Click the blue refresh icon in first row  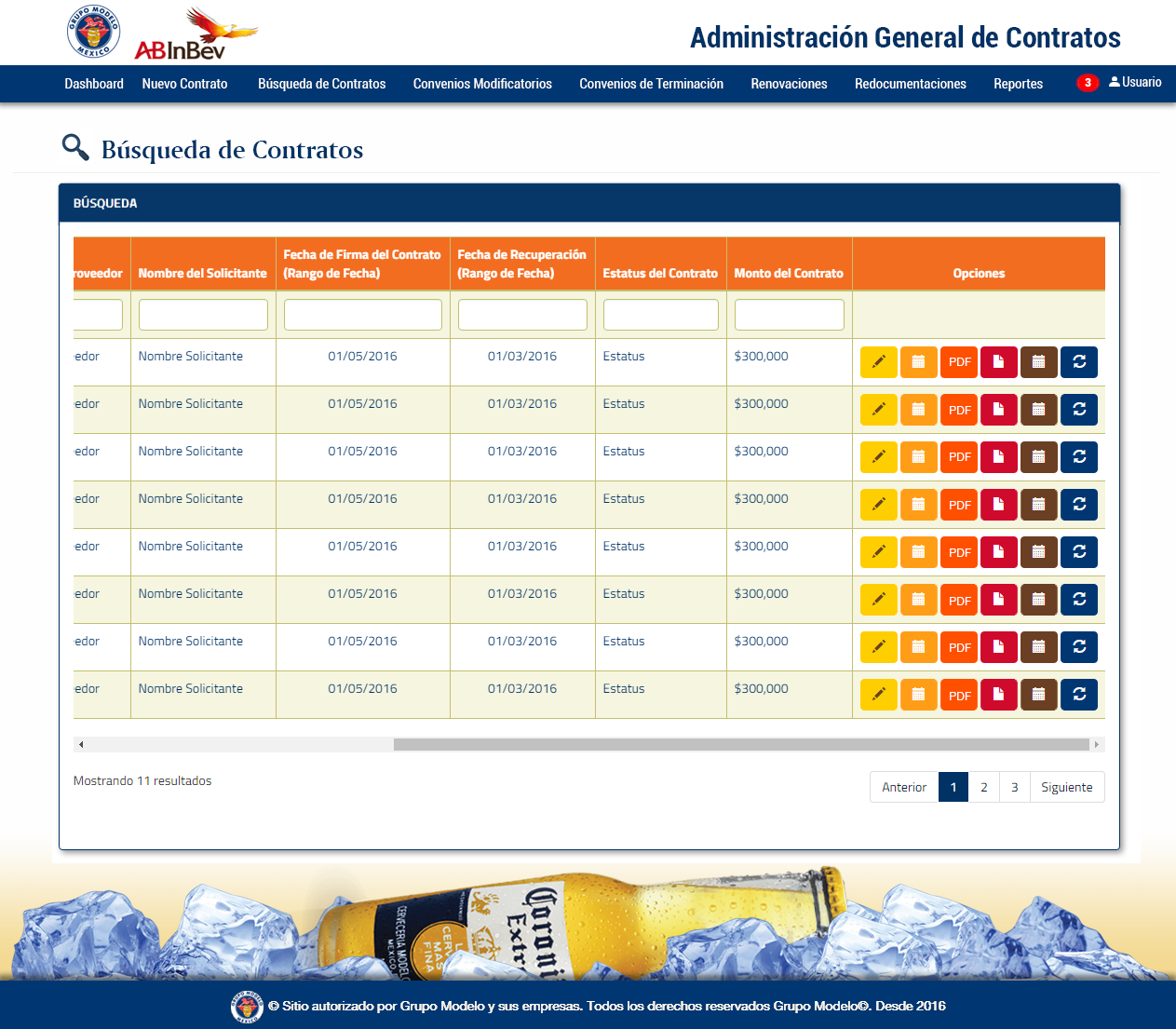[x=1079, y=362]
